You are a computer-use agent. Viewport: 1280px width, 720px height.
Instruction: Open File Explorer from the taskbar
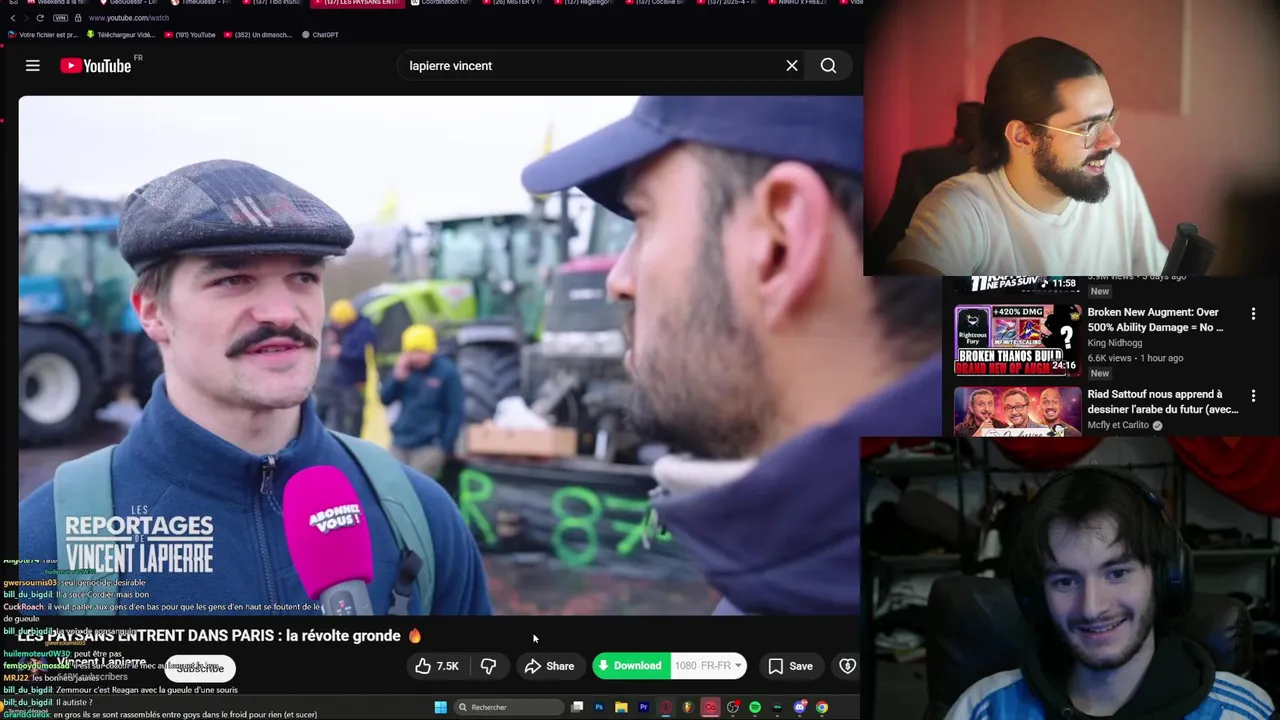point(621,707)
